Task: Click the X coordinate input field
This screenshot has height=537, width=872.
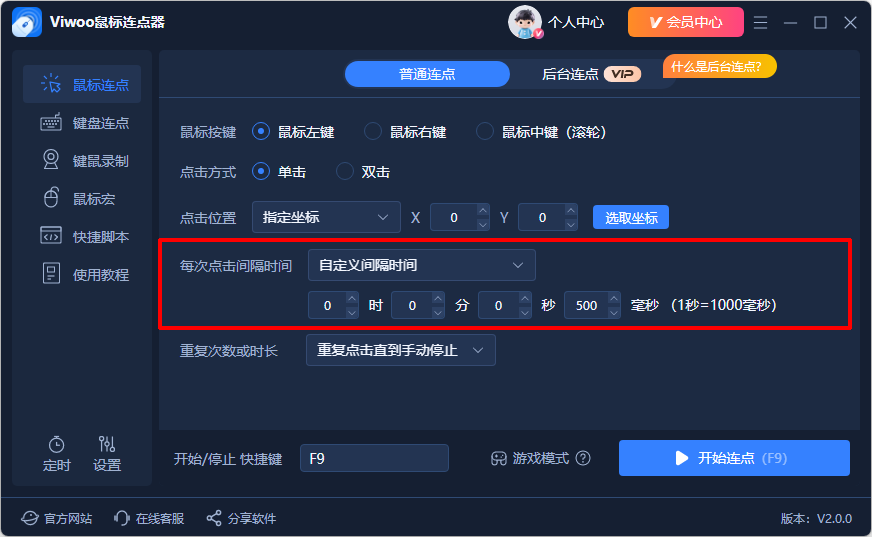Action: [x=454, y=217]
